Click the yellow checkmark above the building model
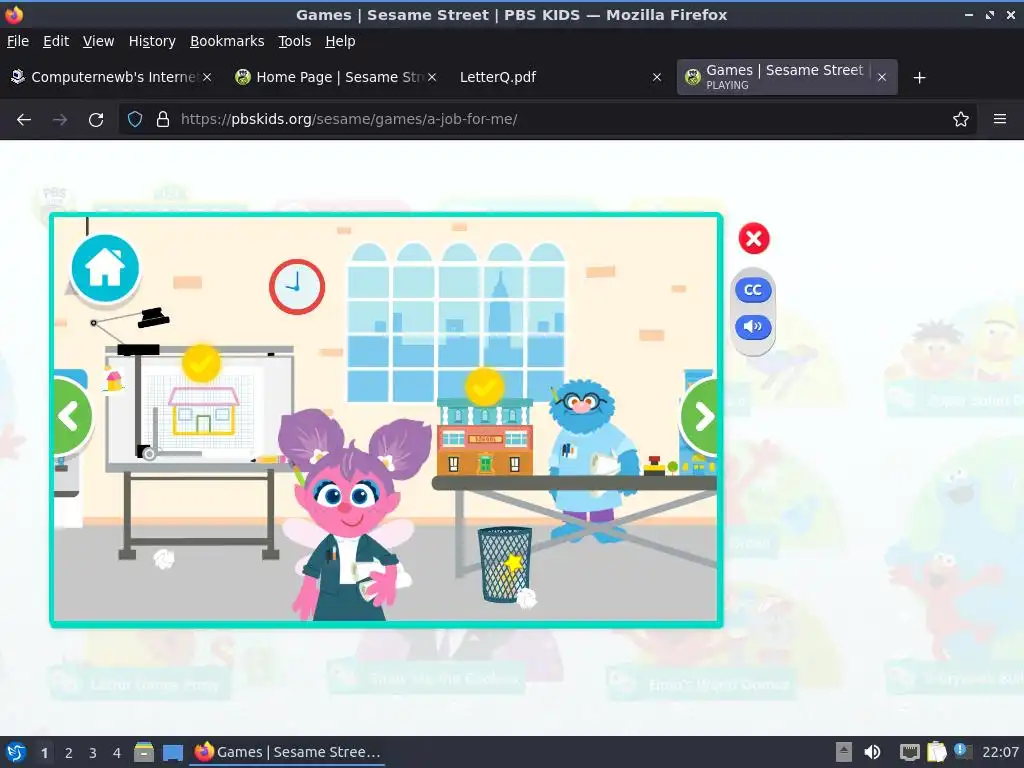 pyautogui.click(x=485, y=387)
